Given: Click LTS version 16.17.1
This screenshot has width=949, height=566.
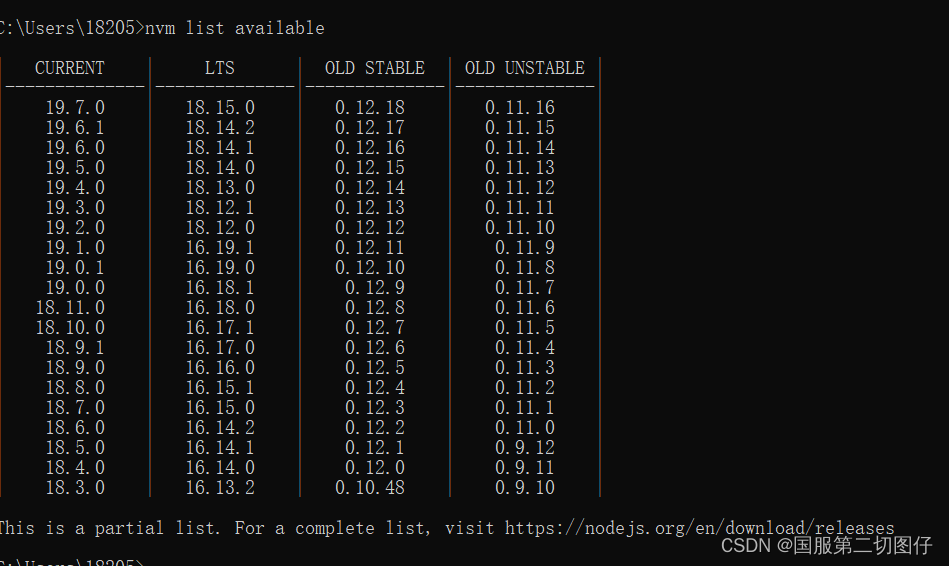Looking at the screenshot, I should [220, 327].
